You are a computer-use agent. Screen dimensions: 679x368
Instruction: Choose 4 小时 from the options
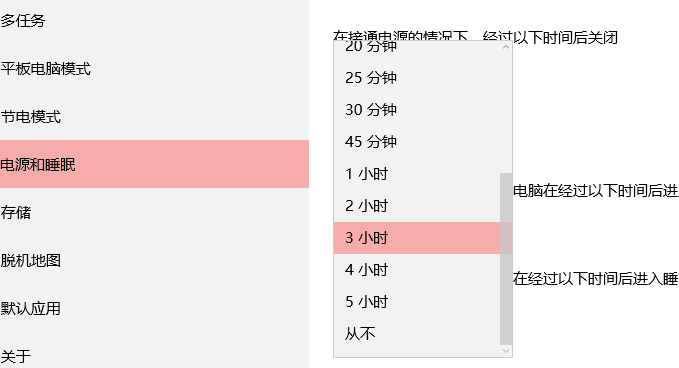pyautogui.click(x=417, y=270)
